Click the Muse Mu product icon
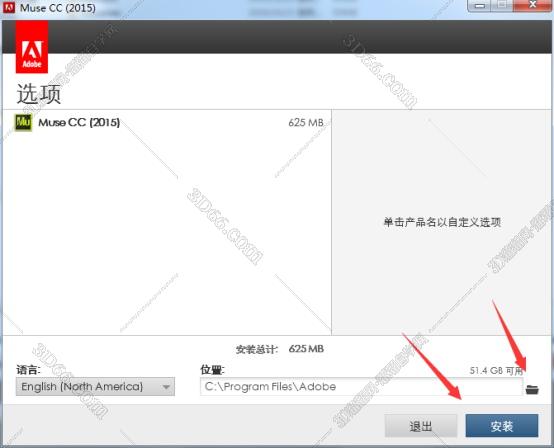 coord(23,122)
